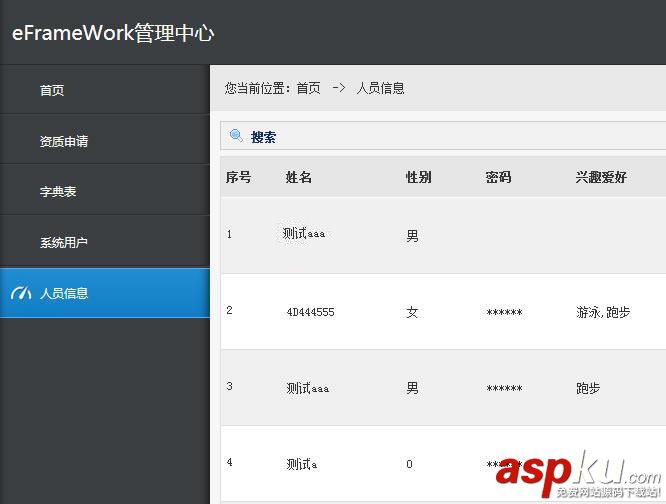Image resolution: width=666 pixels, height=504 pixels.
Task: Click hobby 跑步 in row 3
Action: tap(588, 388)
